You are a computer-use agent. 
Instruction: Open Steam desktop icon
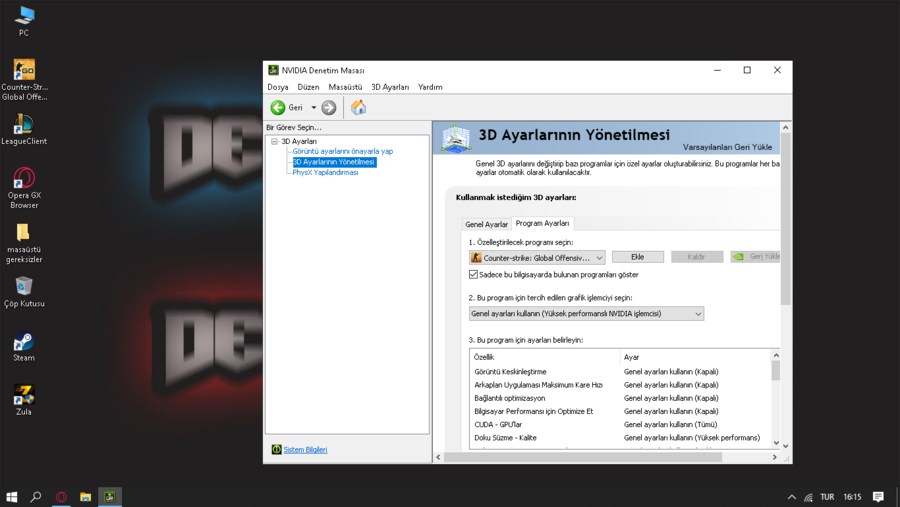tap(24, 343)
